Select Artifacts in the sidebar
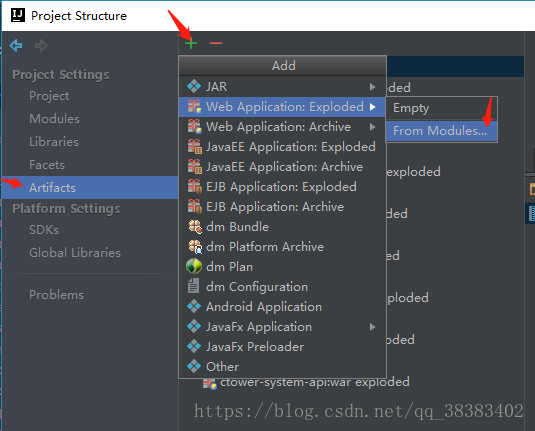The height and width of the screenshot is (431, 535). [x=90, y=188]
